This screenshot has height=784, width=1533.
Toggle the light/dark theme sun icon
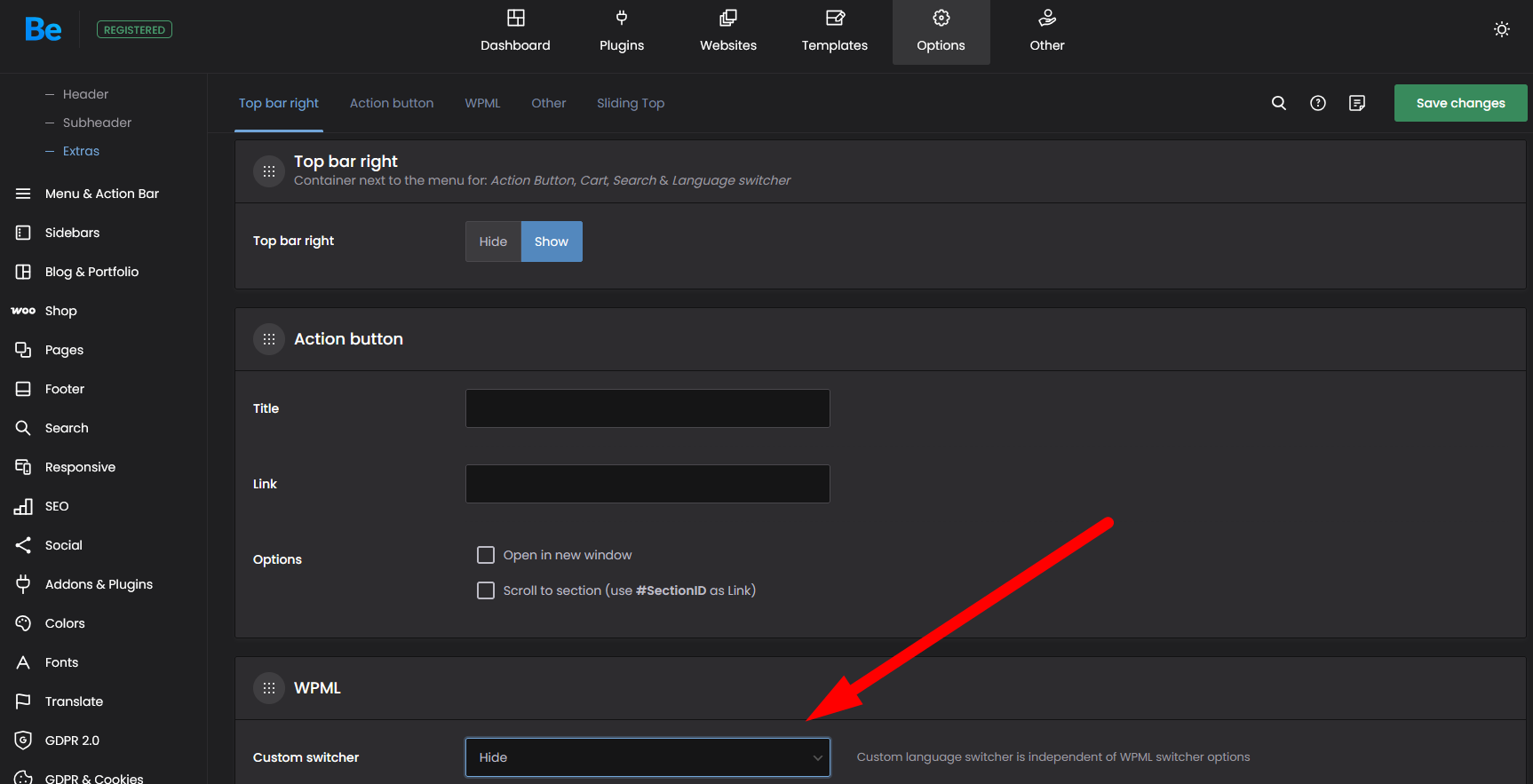(1502, 29)
